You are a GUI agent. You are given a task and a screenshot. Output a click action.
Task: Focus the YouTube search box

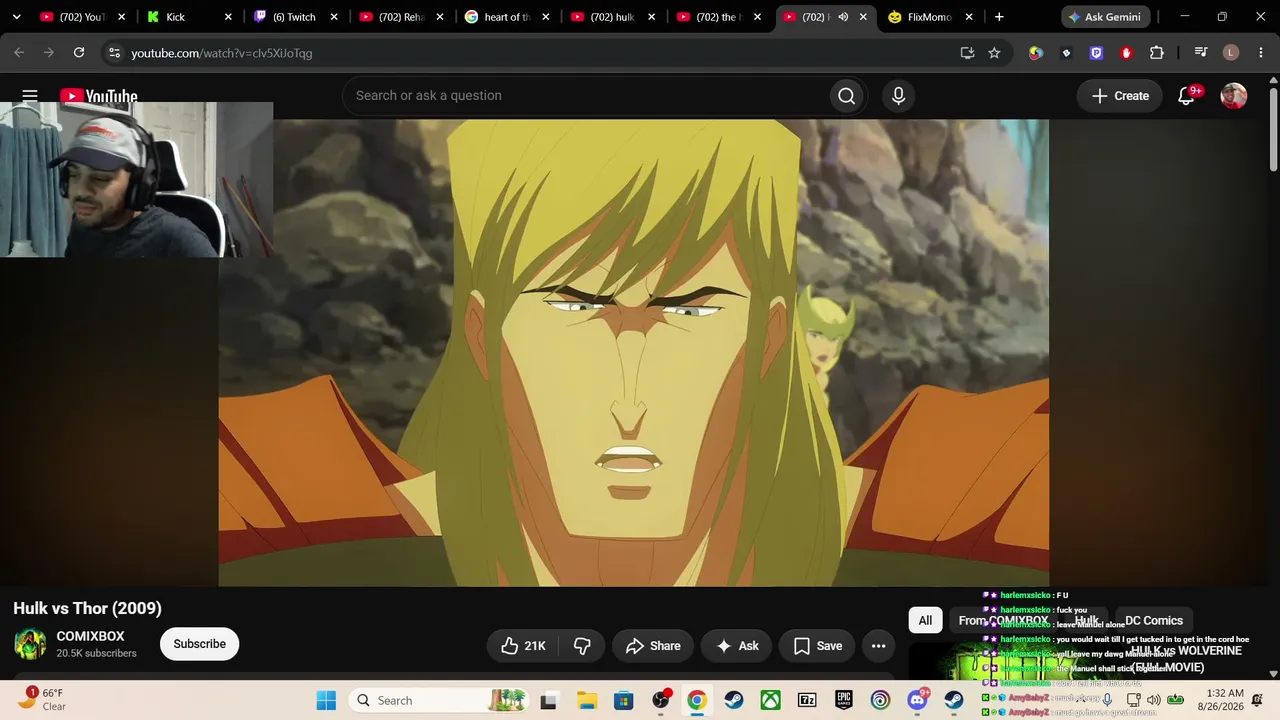(x=586, y=96)
